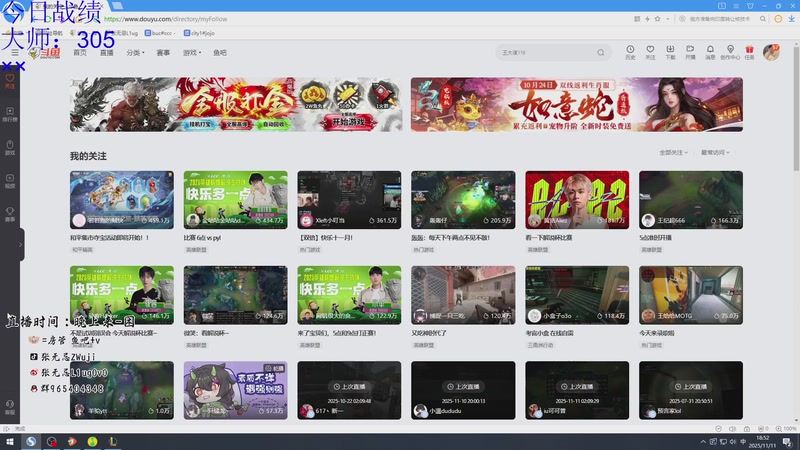Open the city1#jojo bookmark
800x450 pixels.
[199, 33]
